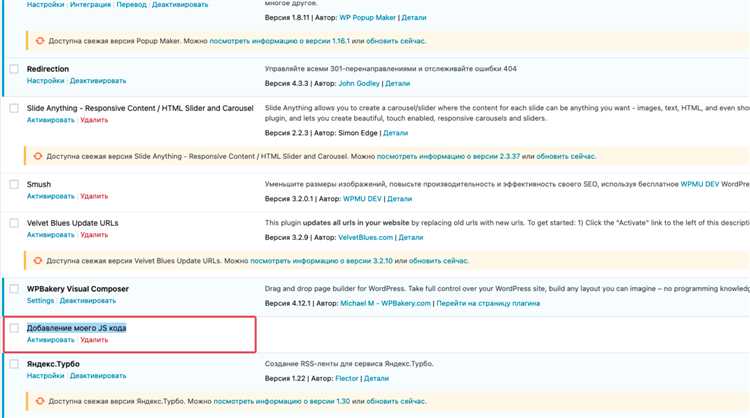750x418 pixels.
Task: Click the update icon in Popup Maker notice
Action: tap(40, 41)
